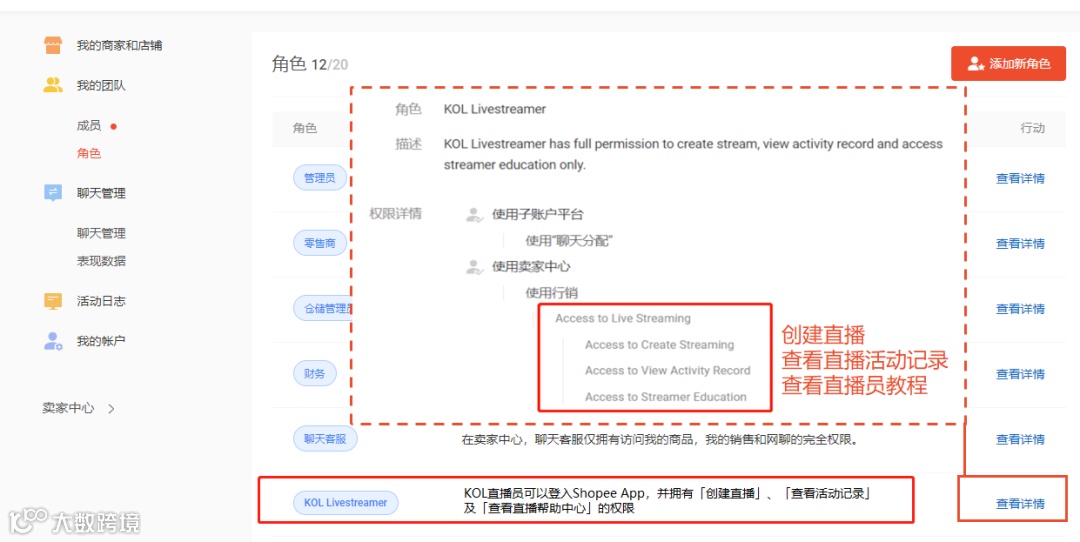Open 查看详情 for KOL Livestreamer role

(1020, 503)
